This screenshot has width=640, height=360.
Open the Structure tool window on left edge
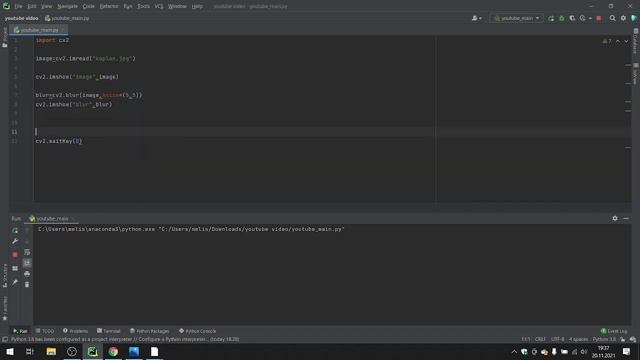tap(4, 276)
